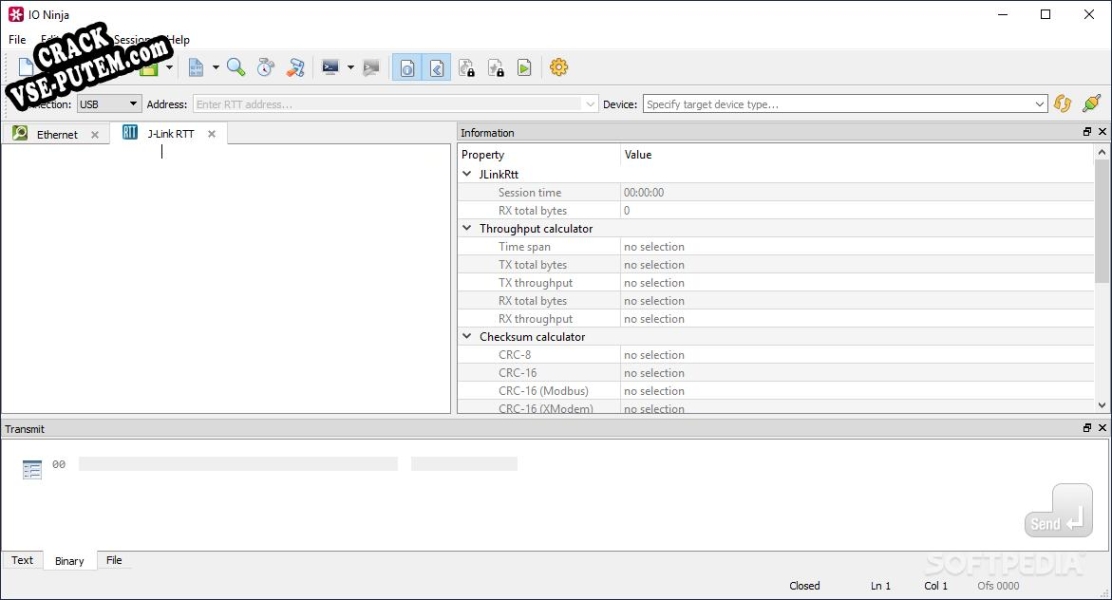
Task: Click the terminal monitor icon in toolbar
Action: pos(330,67)
